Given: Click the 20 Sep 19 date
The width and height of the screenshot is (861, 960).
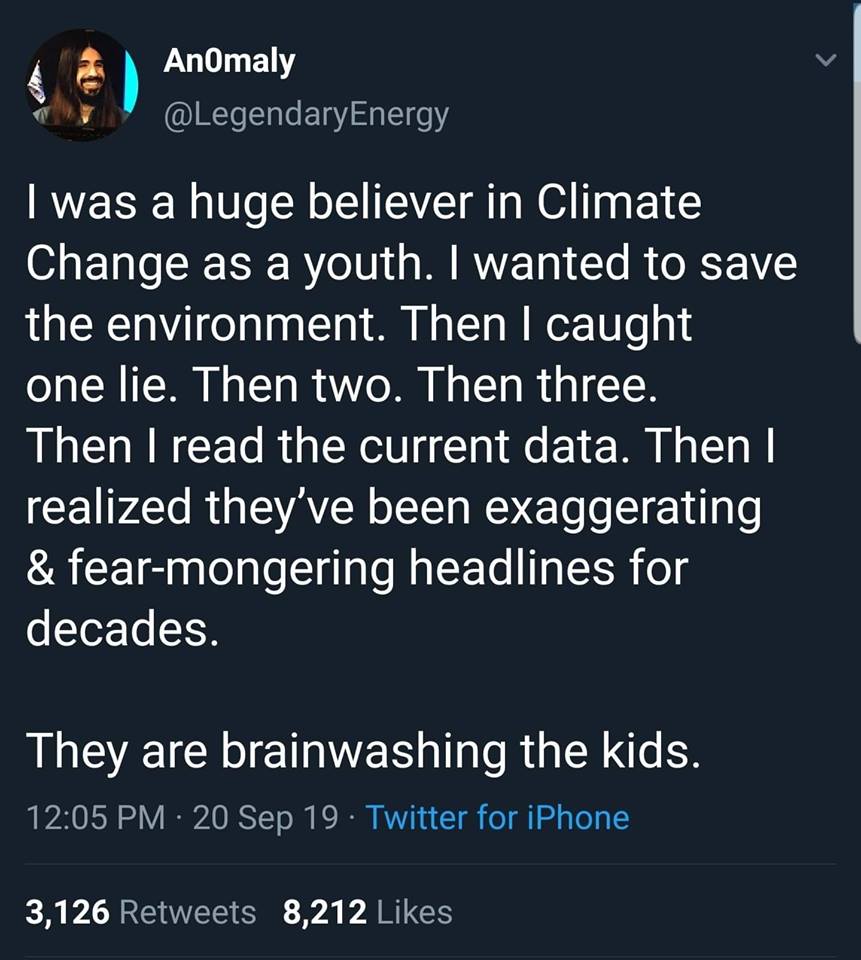Looking at the screenshot, I should tap(265, 817).
